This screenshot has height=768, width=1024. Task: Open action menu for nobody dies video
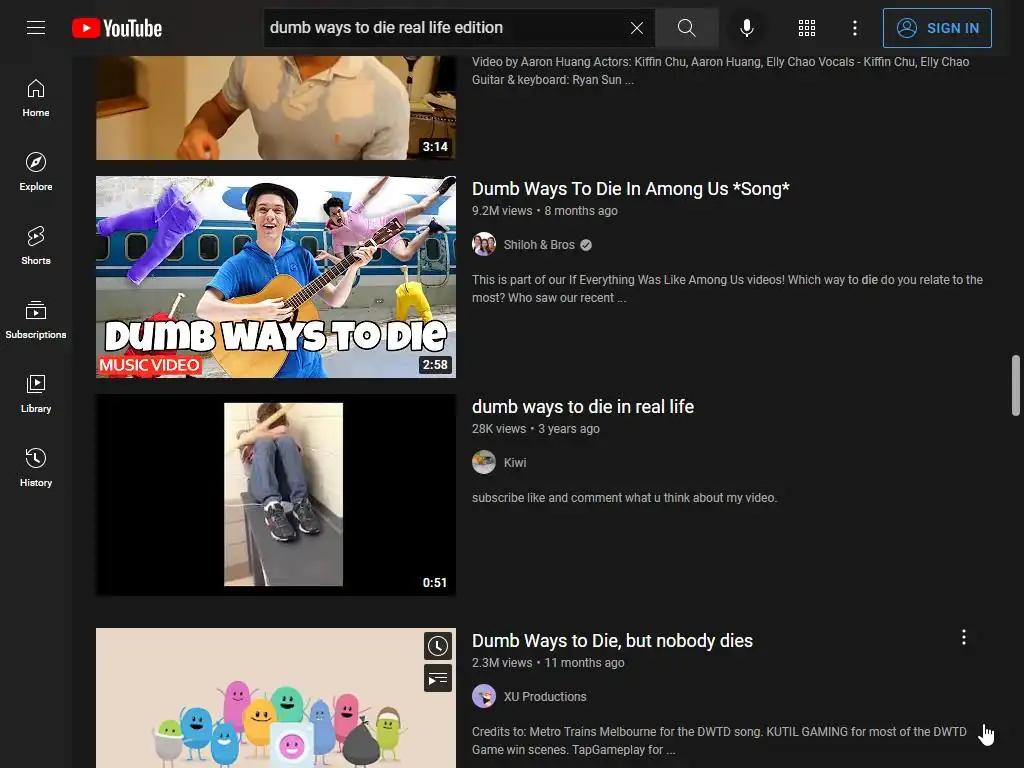964,637
